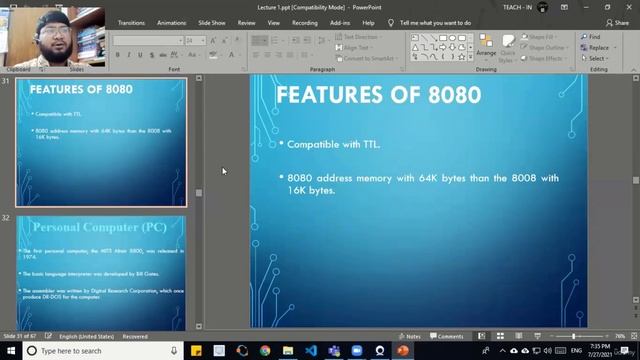
Task: Select slide 31 Features of 8080 thumbnail
Action: coord(101,142)
